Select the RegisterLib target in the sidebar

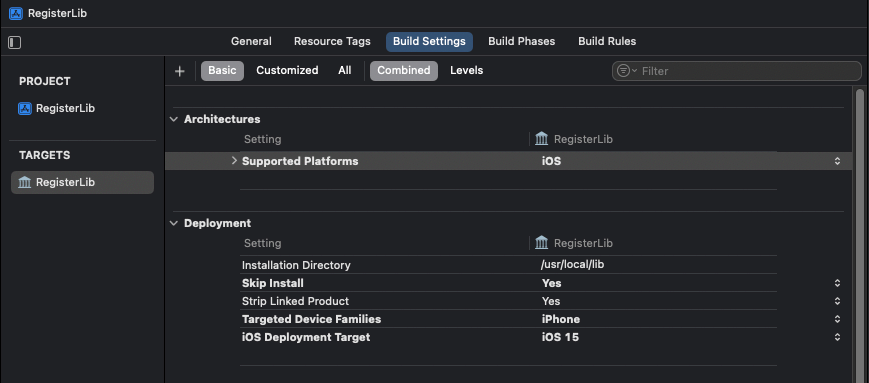pyautogui.click(x=83, y=182)
